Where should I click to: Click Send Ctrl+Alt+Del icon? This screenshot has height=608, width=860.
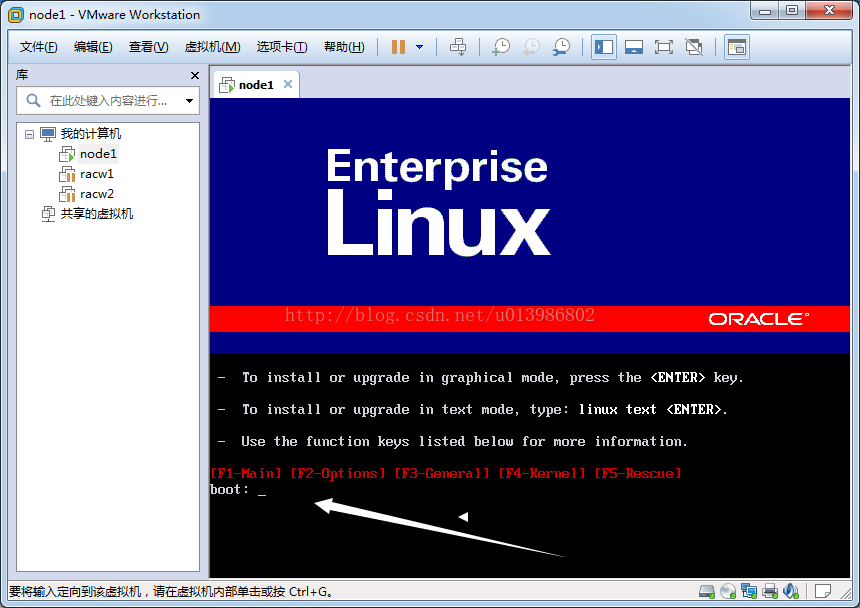458,47
